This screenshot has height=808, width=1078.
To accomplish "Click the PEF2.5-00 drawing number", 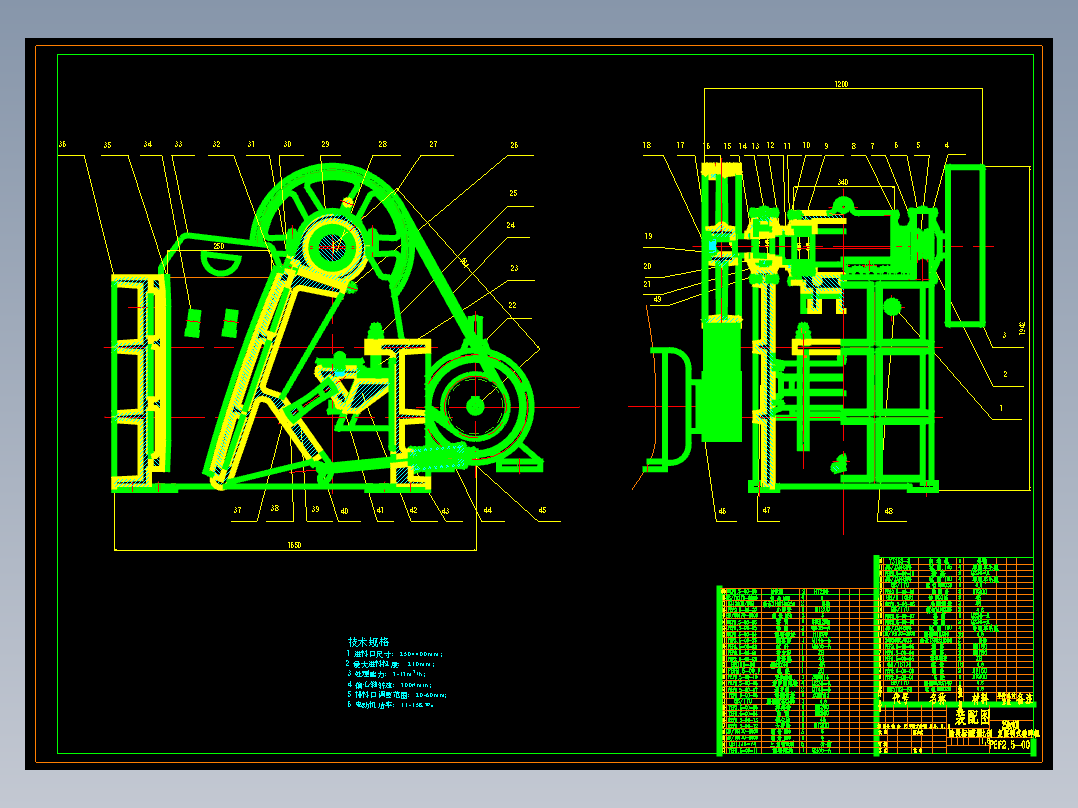I will 1009,745.
